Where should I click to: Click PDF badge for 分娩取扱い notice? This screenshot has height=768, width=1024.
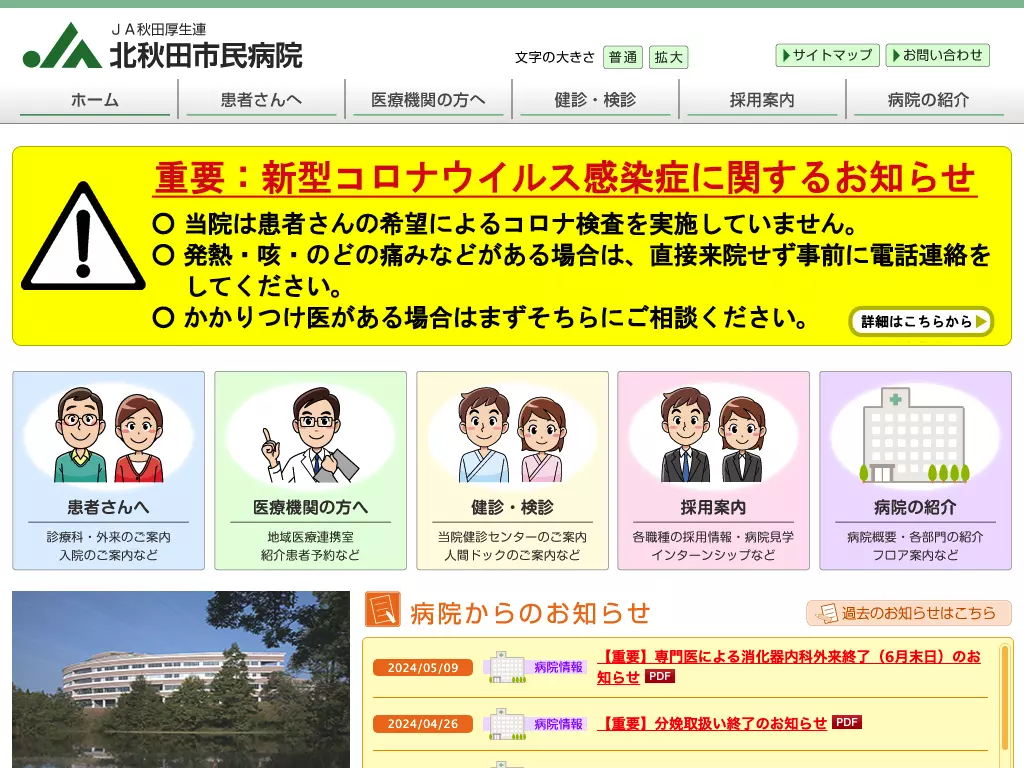pos(847,722)
